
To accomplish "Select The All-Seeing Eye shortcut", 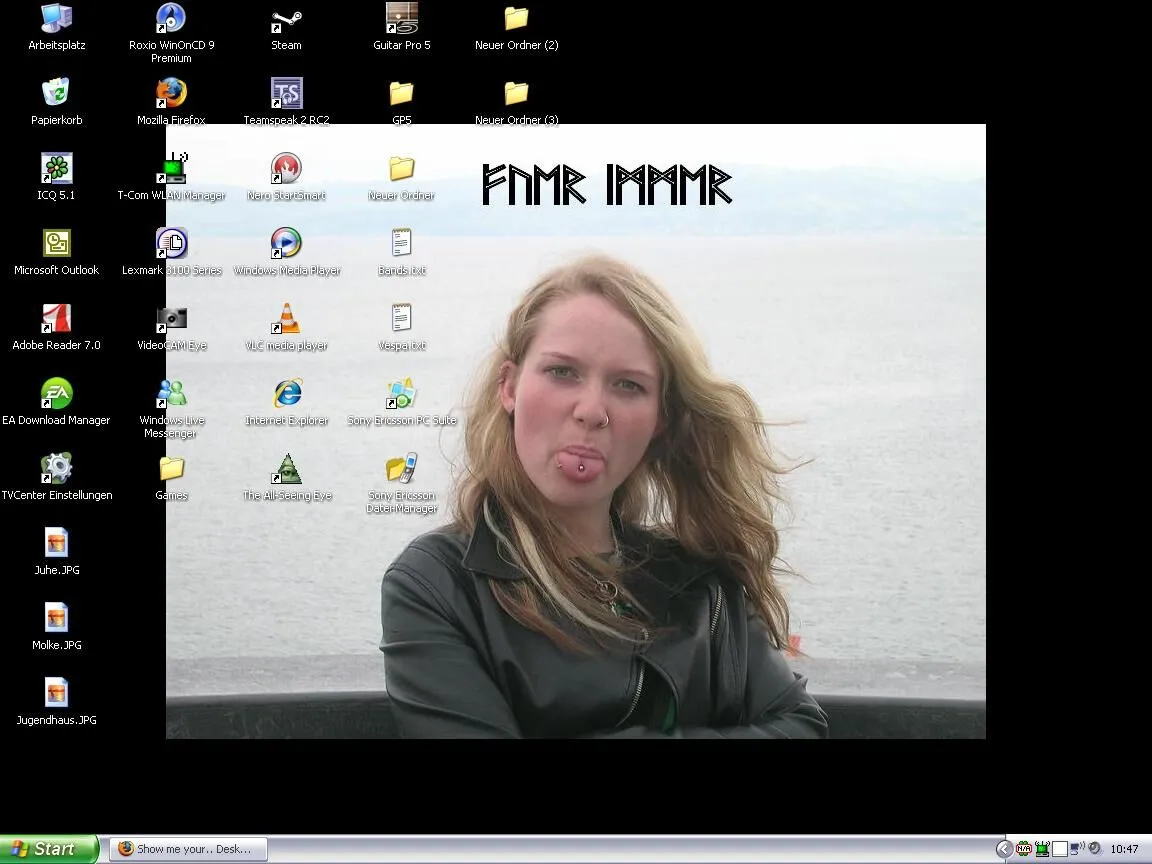I will point(286,469).
